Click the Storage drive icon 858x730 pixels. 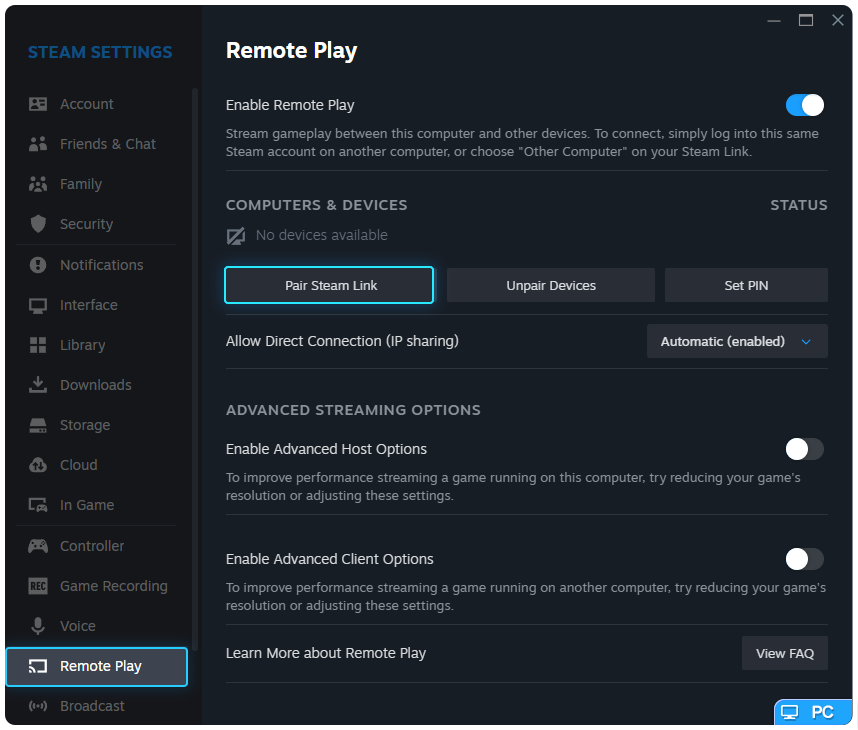(38, 425)
